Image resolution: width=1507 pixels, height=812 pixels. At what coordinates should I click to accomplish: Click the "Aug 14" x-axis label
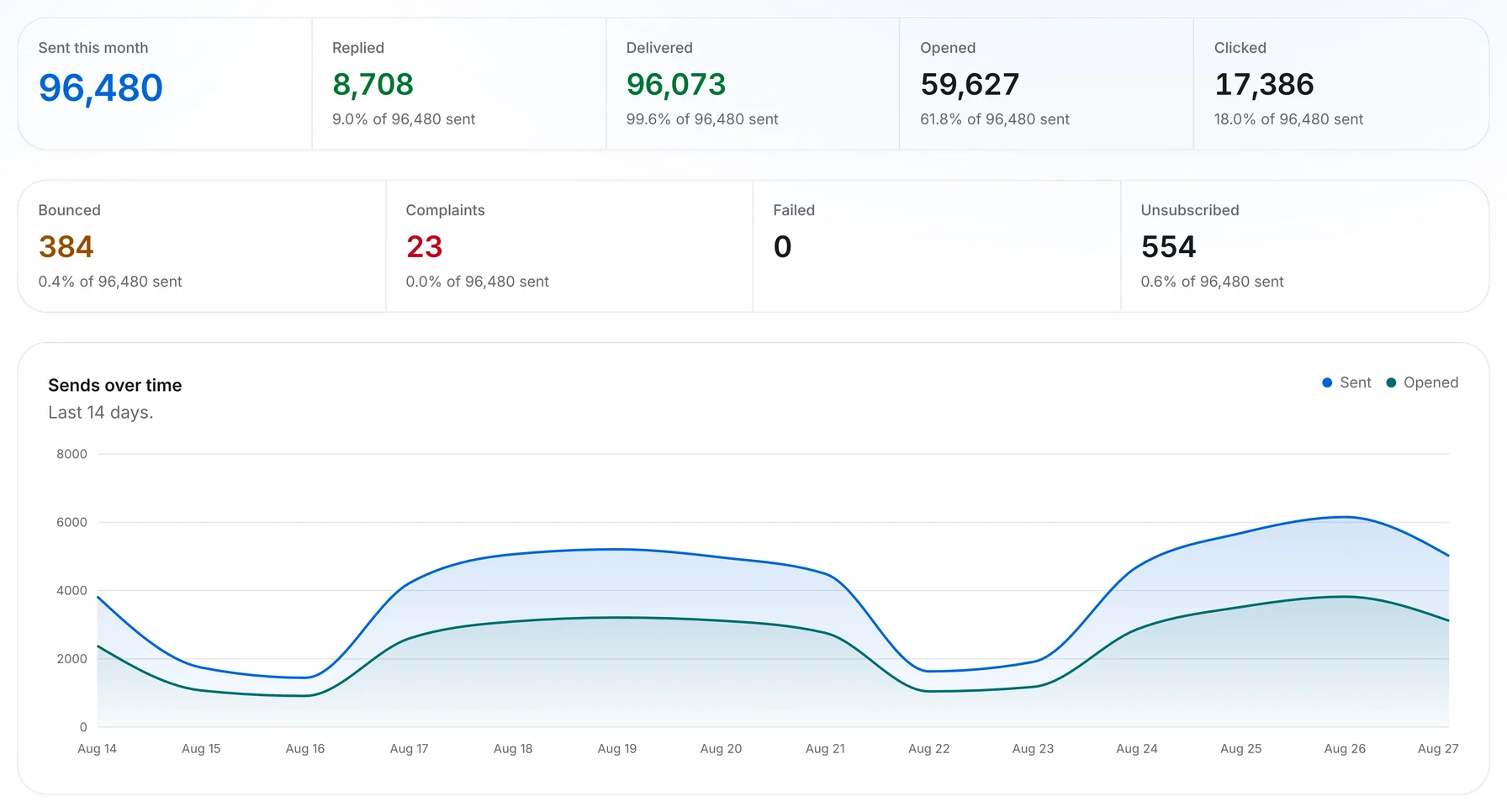tap(98, 748)
